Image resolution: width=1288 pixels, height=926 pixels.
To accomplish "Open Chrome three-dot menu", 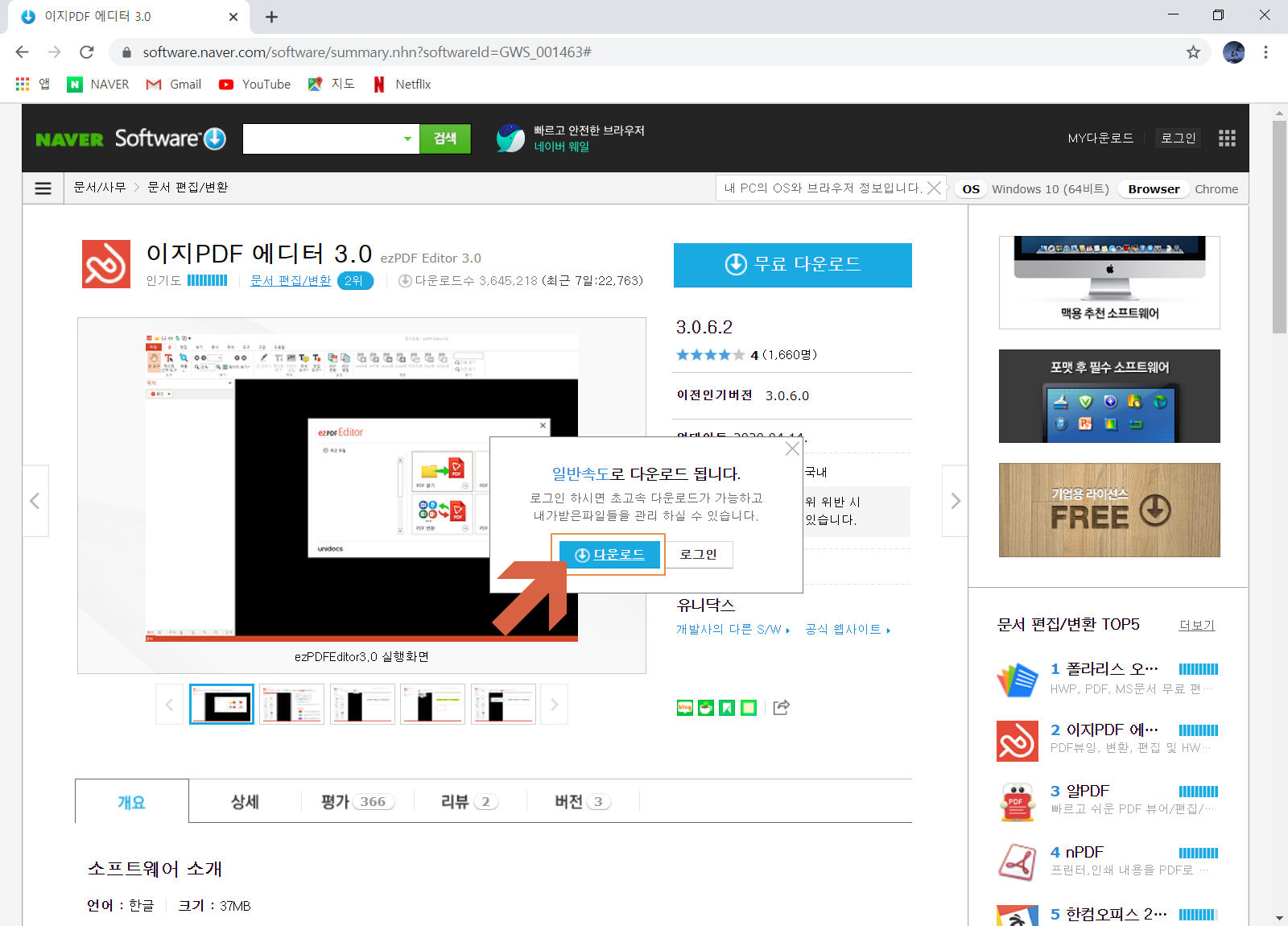I will click(x=1265, y=52).
